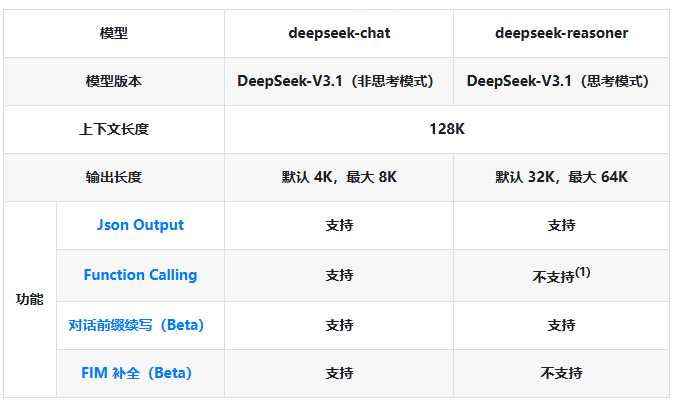Click the deepseek-chat column header
Screen dimensions: 691x406
pos(339,33)
